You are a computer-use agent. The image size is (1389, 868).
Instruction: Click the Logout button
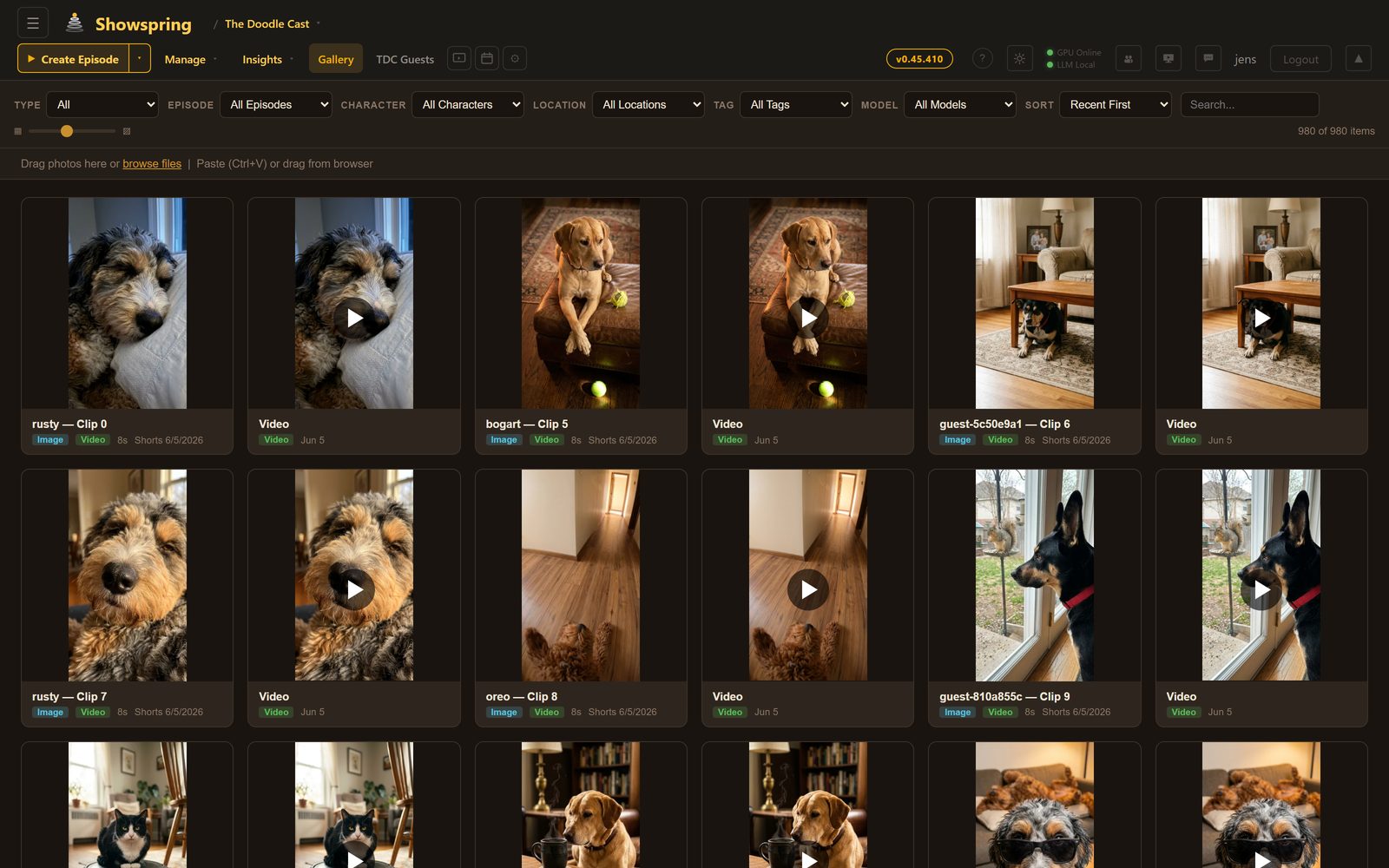click(1300, 58)
